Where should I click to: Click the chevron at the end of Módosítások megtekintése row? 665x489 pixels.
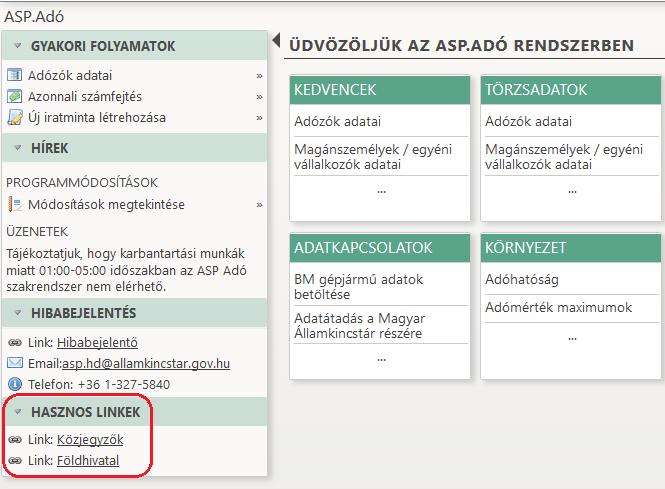[x=259, y=205]
